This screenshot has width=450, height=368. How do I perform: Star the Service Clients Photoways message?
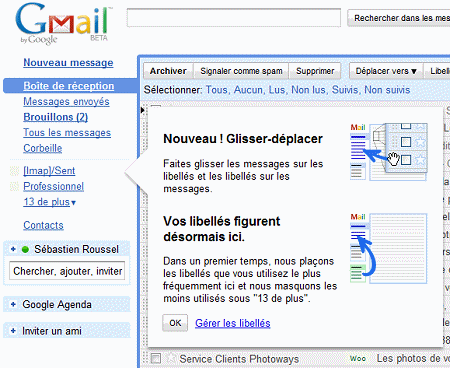point(171,358)
